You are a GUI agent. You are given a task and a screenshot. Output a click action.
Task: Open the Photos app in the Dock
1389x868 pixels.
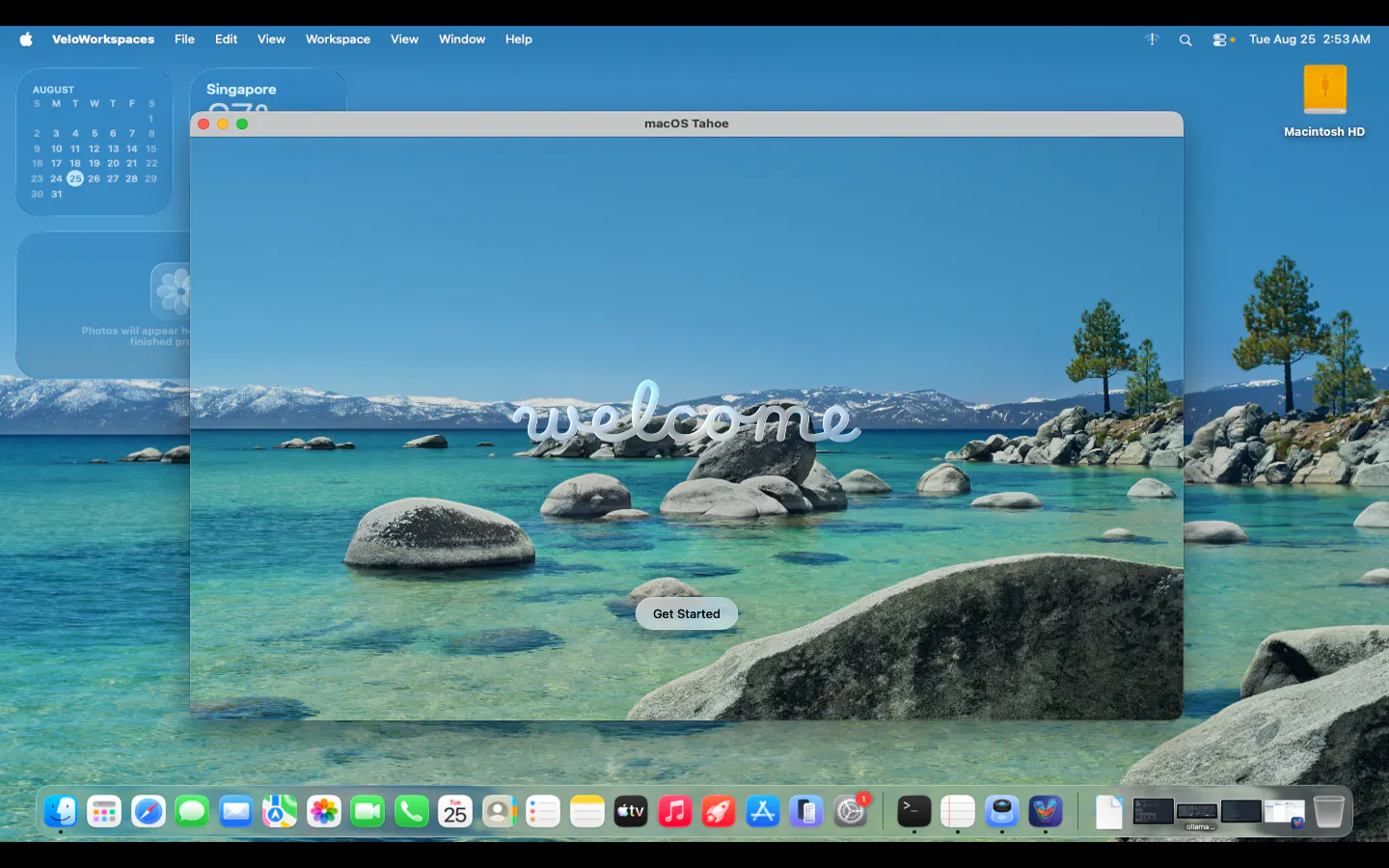tap(324, 811)
